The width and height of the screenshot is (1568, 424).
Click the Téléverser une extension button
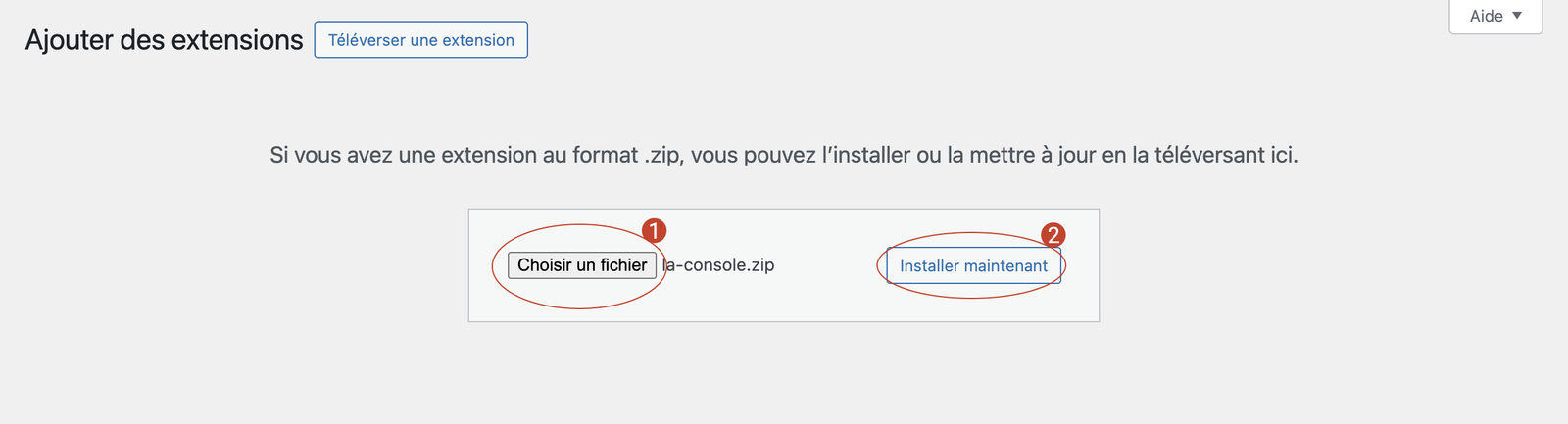click(x=421, y=40)
